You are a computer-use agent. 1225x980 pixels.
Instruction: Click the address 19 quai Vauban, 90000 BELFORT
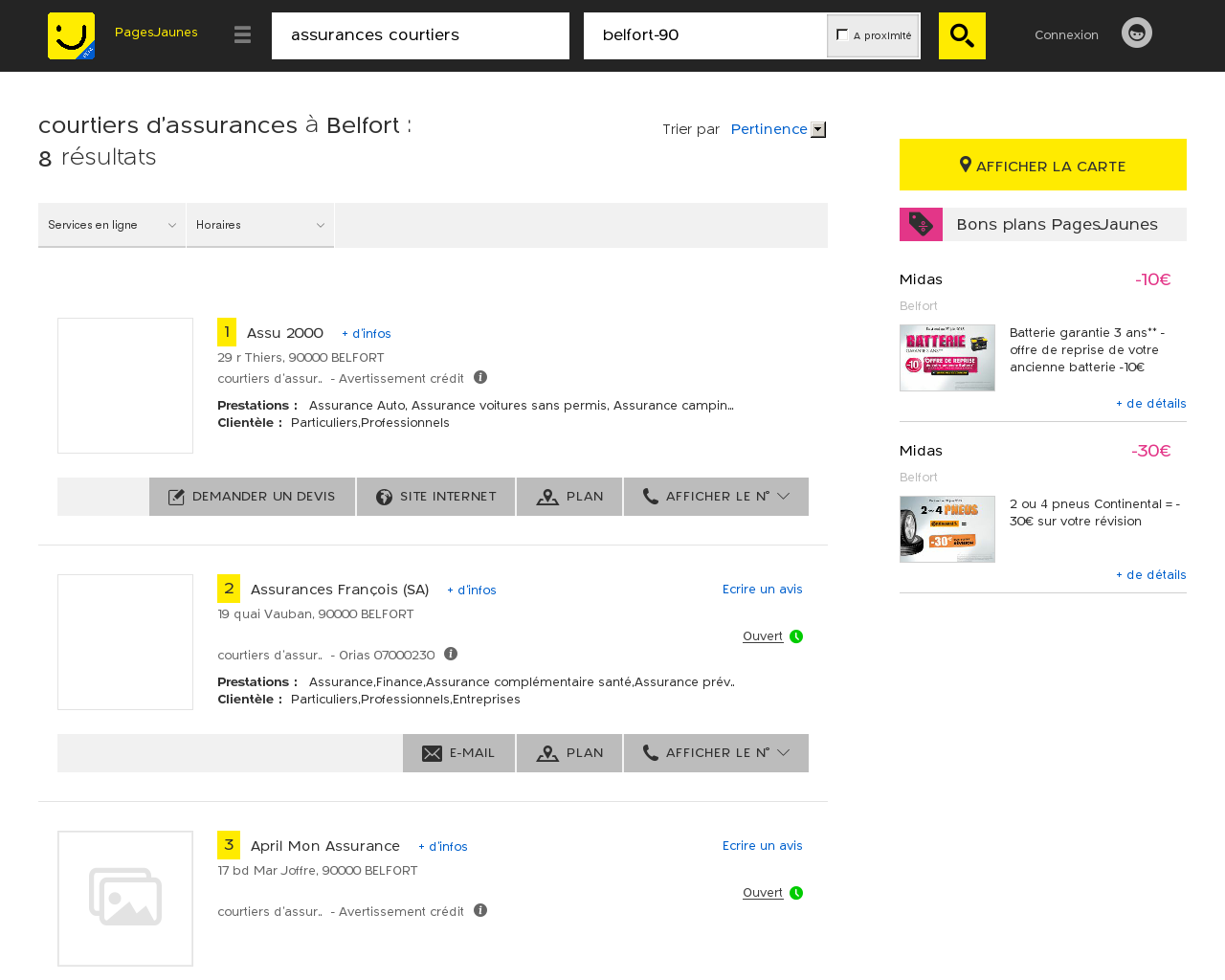[316, 614]
